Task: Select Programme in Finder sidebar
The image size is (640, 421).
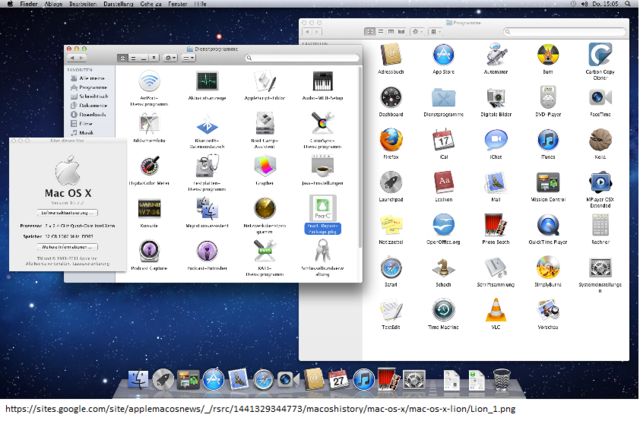Action: [x=89, y=87]
